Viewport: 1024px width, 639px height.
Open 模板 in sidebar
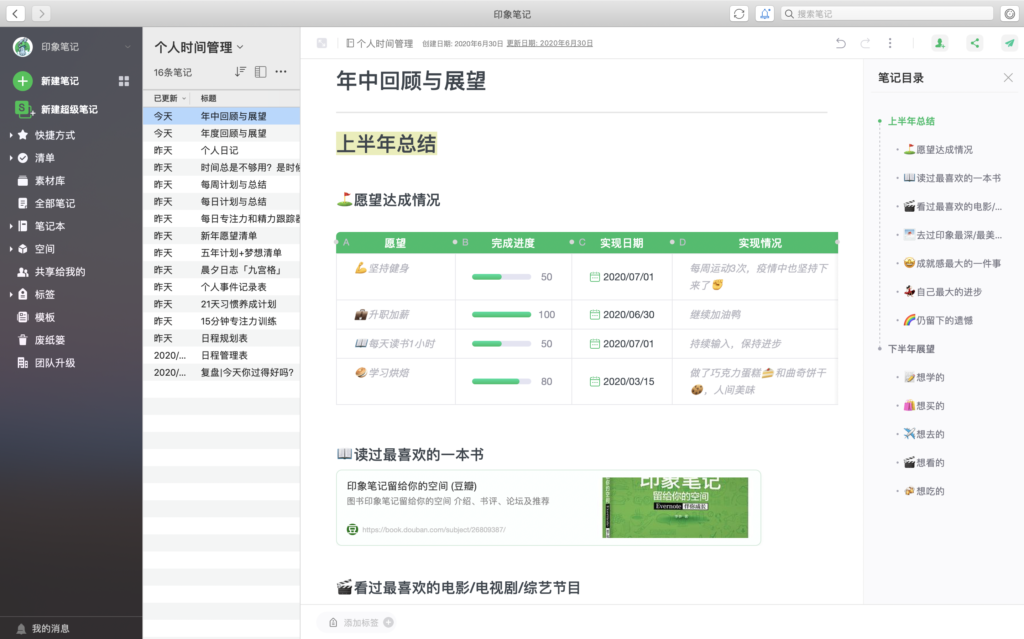[37, 318]
